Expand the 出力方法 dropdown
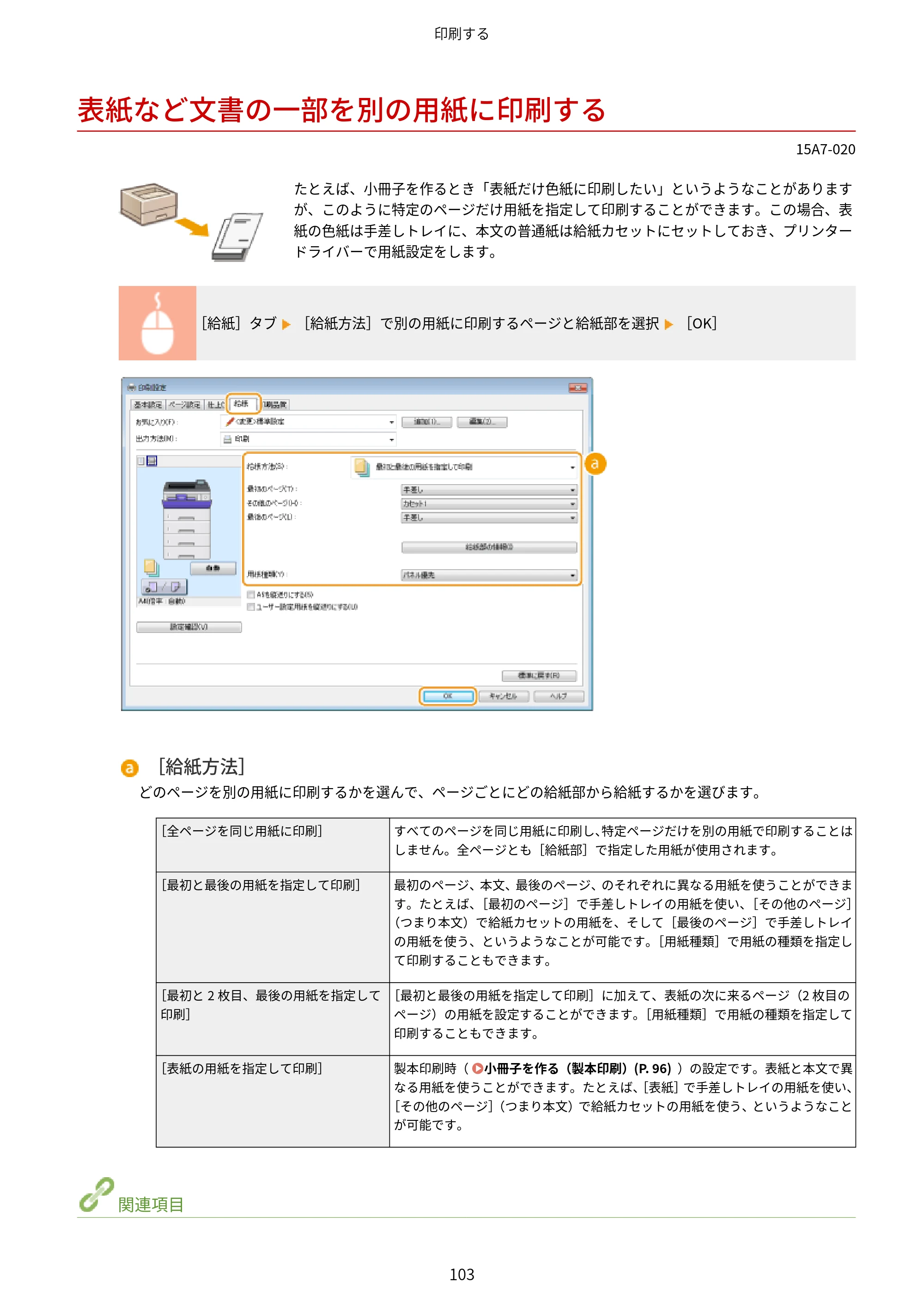 pyautogui.click(x=308, y=439)
